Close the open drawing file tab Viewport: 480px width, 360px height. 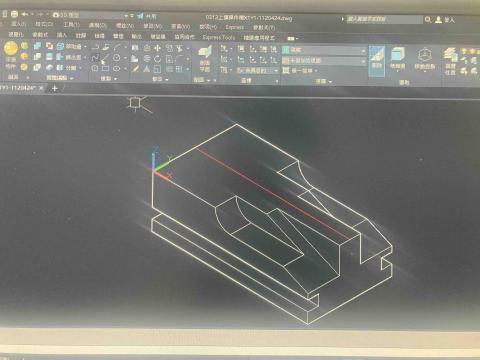(x=41, y=88)
